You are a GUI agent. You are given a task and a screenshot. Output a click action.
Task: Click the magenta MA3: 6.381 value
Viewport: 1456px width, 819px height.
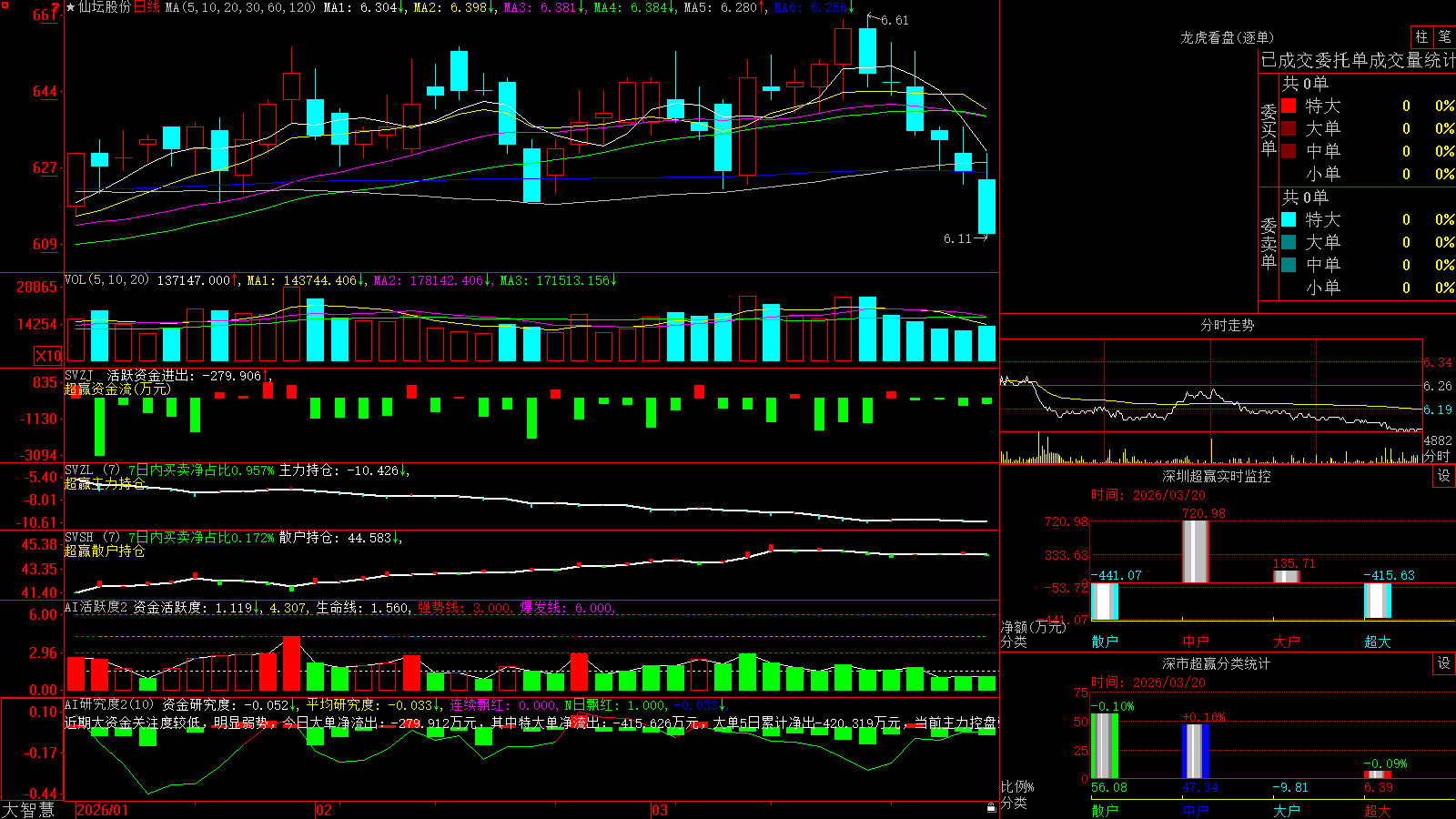[x=544, y=7]
